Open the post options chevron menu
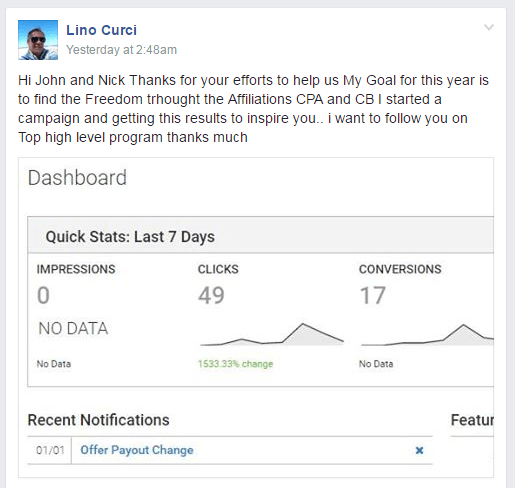The height and width of the screenshot is (488, 515). tap(489, 27)
